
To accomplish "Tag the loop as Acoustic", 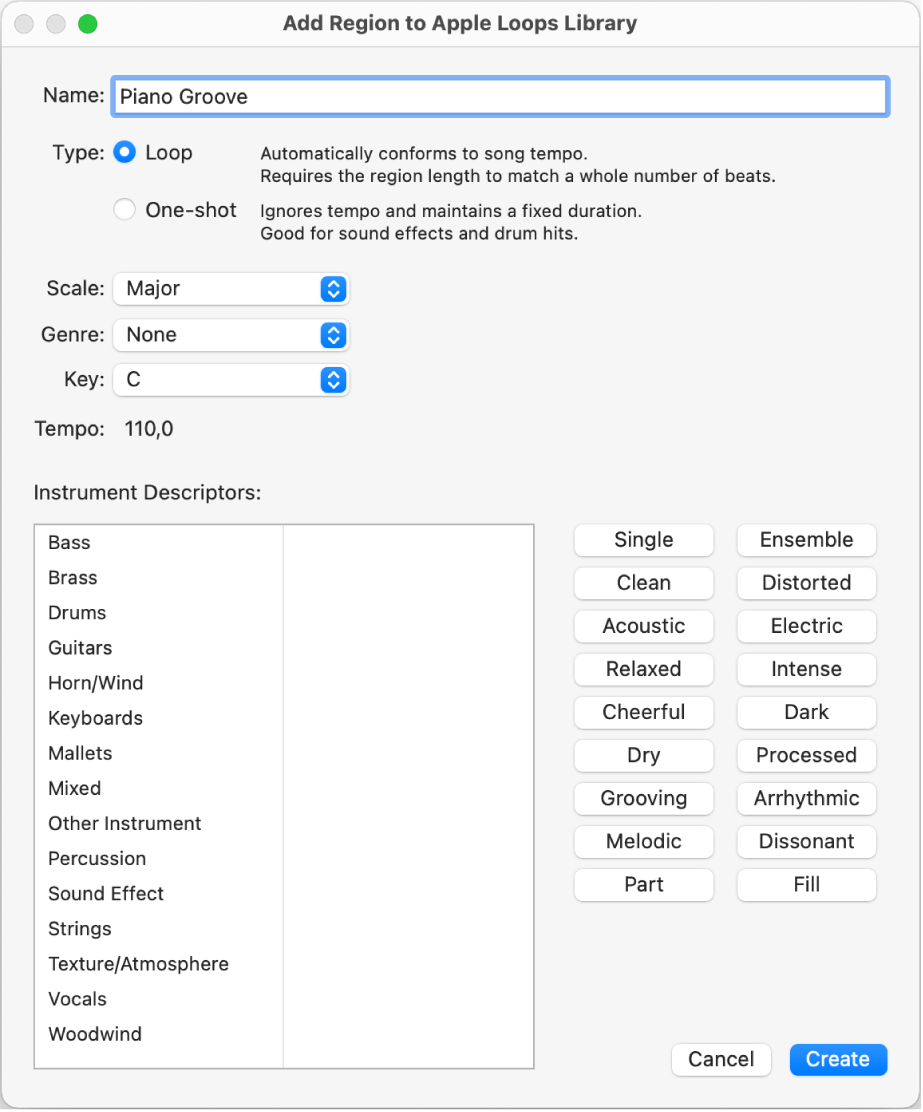I will pos(643,626).
